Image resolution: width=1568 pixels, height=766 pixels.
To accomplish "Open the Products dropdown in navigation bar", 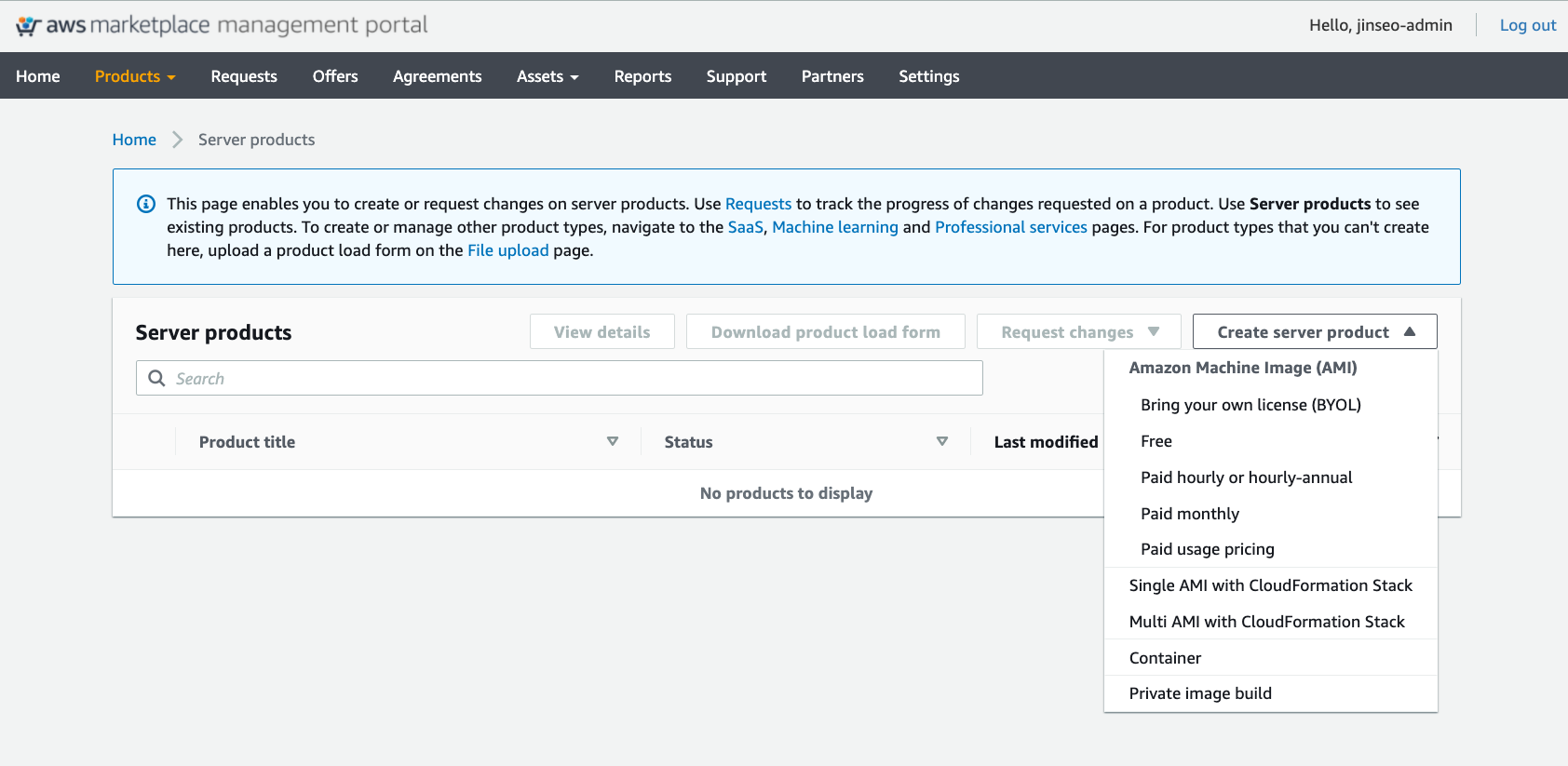I will [x=135, y=76].
